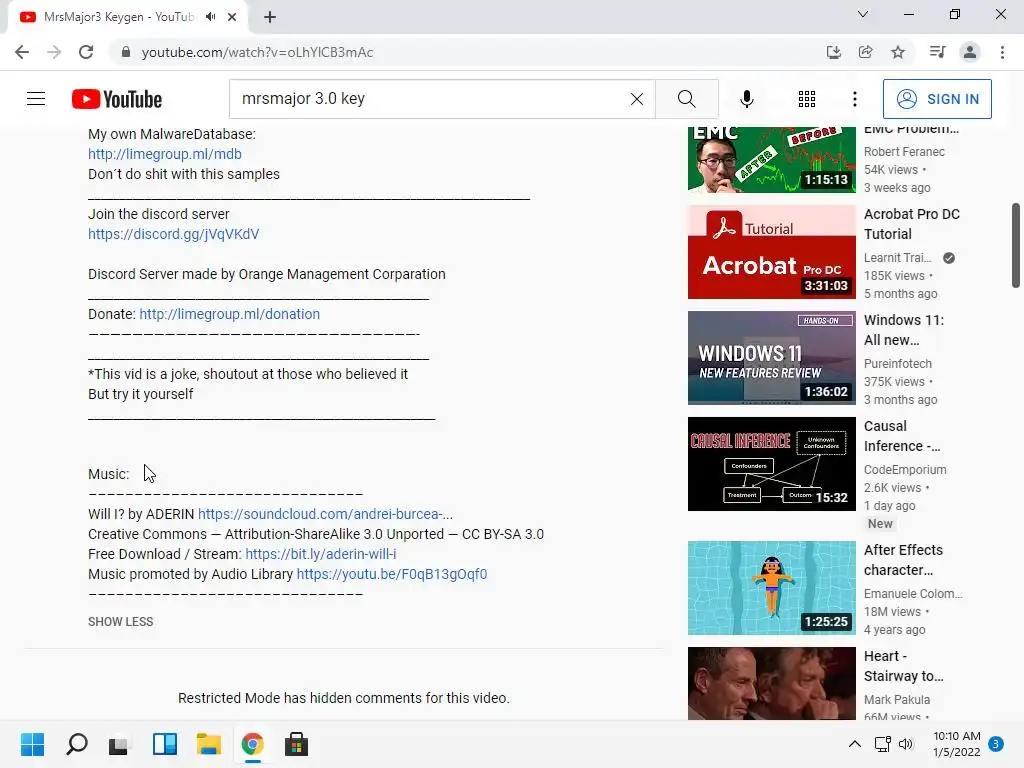Close the MrsMajor3 Keygen tab
This screenshot has width=1024, height=768.
(232, 17)
